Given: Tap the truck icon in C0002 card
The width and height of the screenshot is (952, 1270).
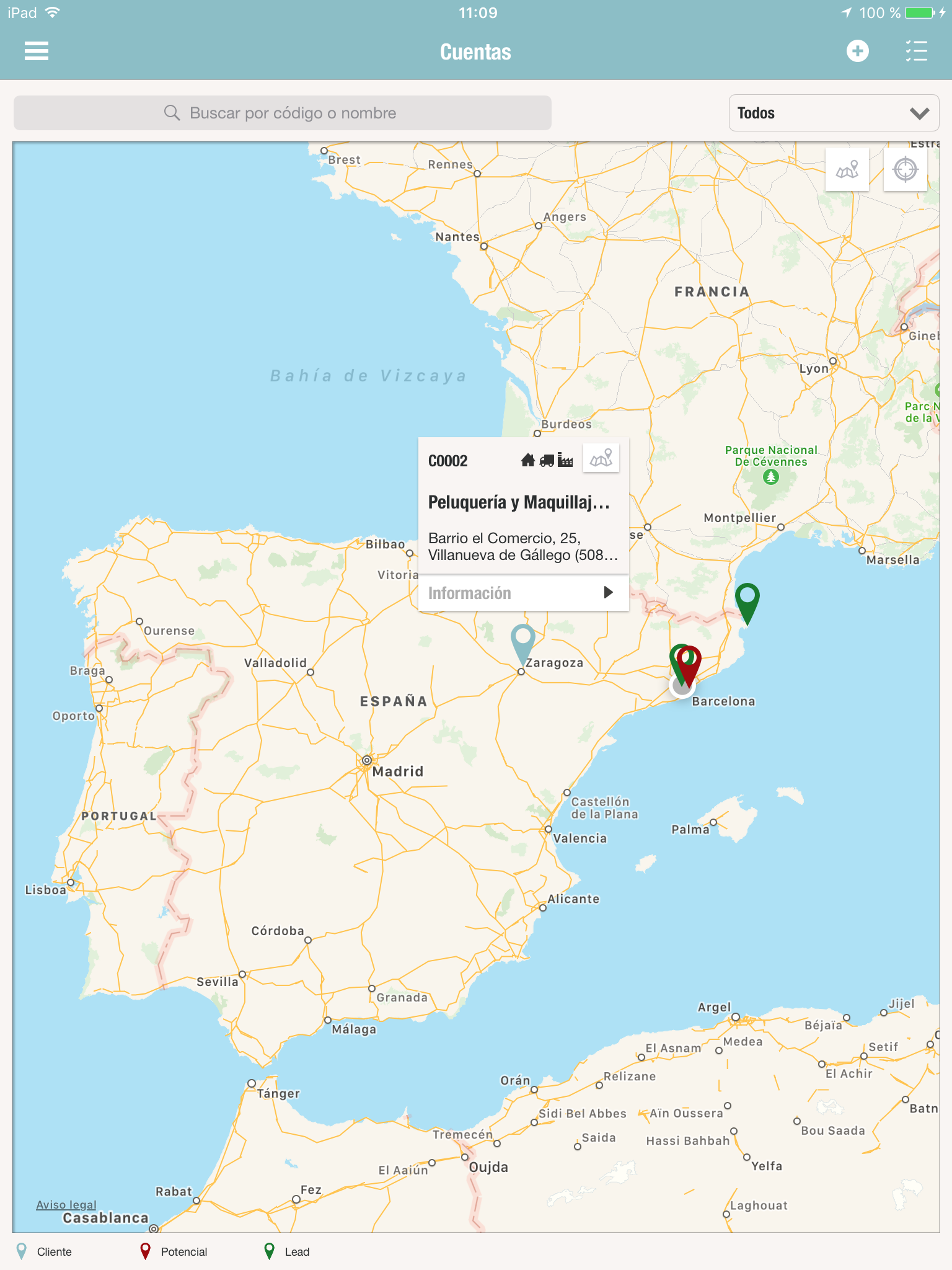Looking at the screenshot, I should (547, 460).
